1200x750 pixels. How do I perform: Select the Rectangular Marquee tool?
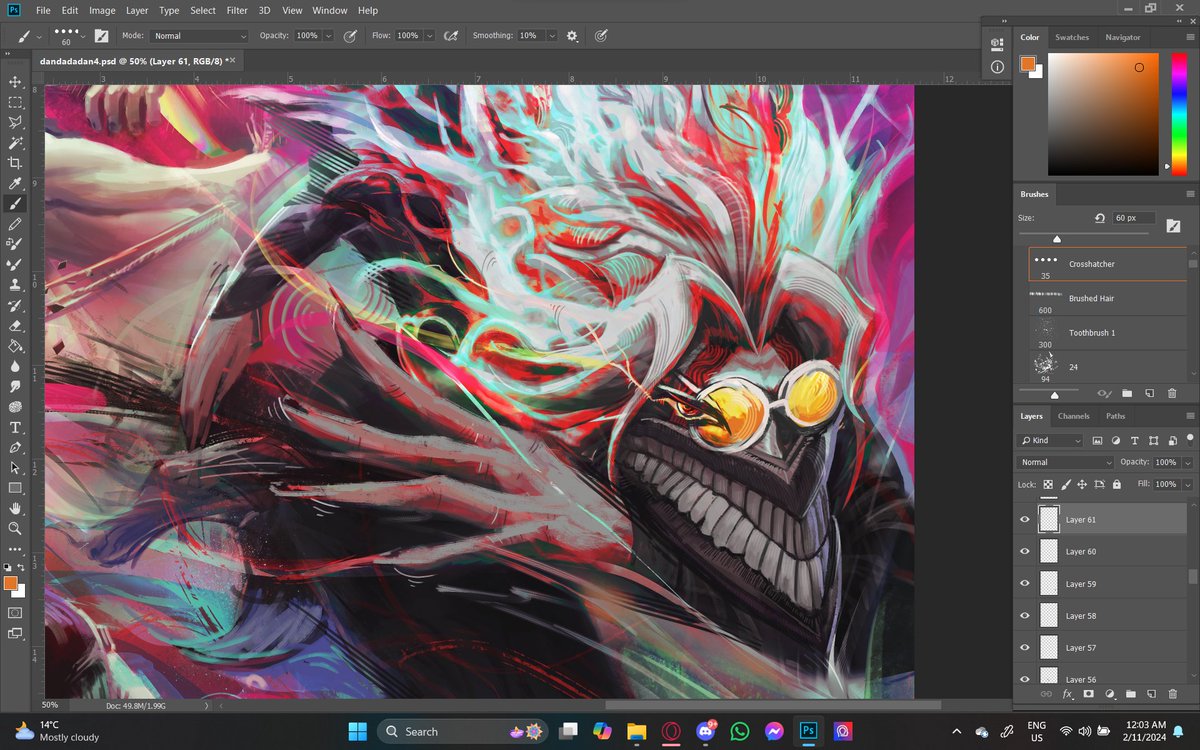pyautogui.click(x=15, y=102)
